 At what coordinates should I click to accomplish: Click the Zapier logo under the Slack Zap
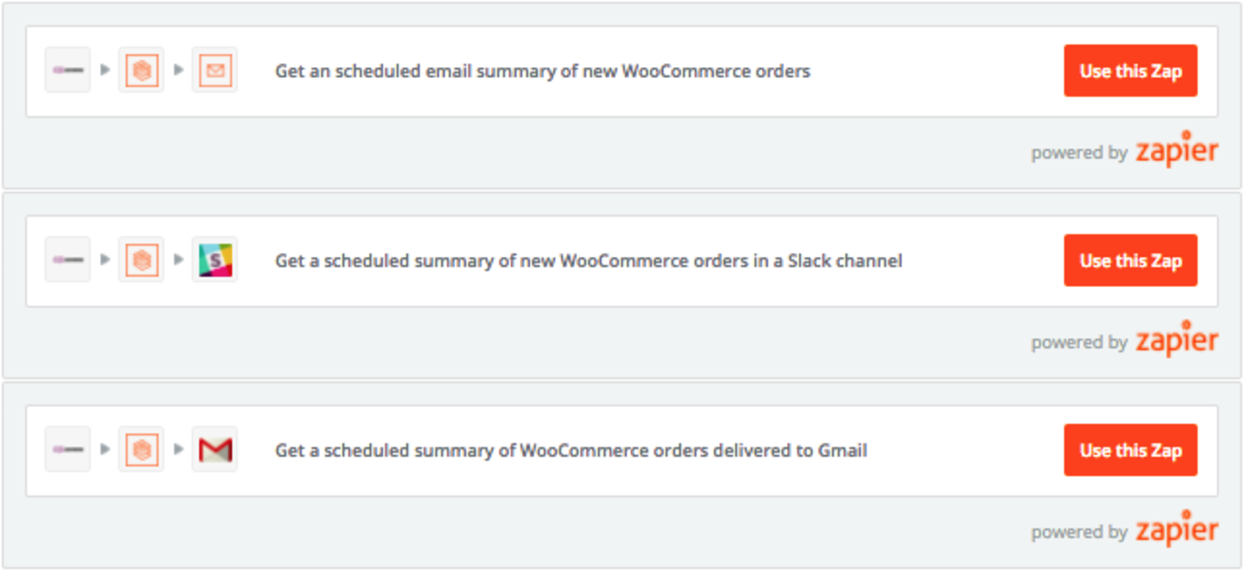click(x=1176, y=341)
